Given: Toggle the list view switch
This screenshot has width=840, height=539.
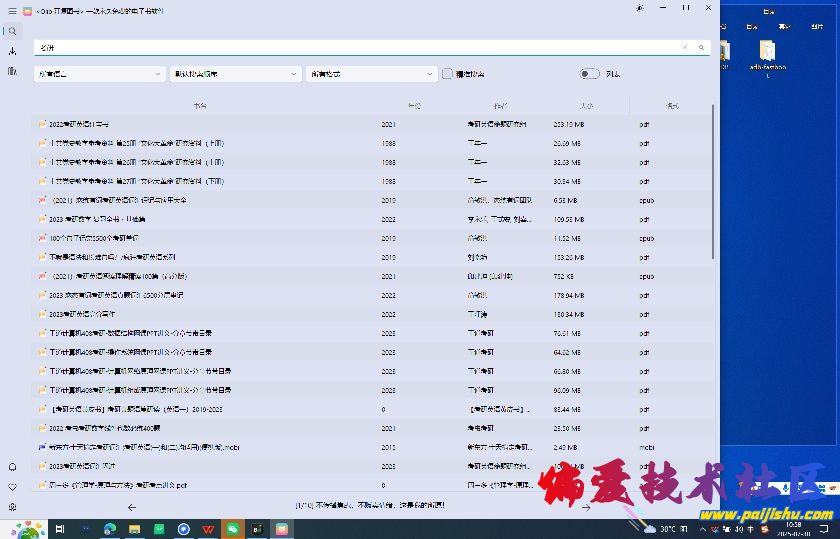Looking at the screenshot, I should click(x=589, y=74).
